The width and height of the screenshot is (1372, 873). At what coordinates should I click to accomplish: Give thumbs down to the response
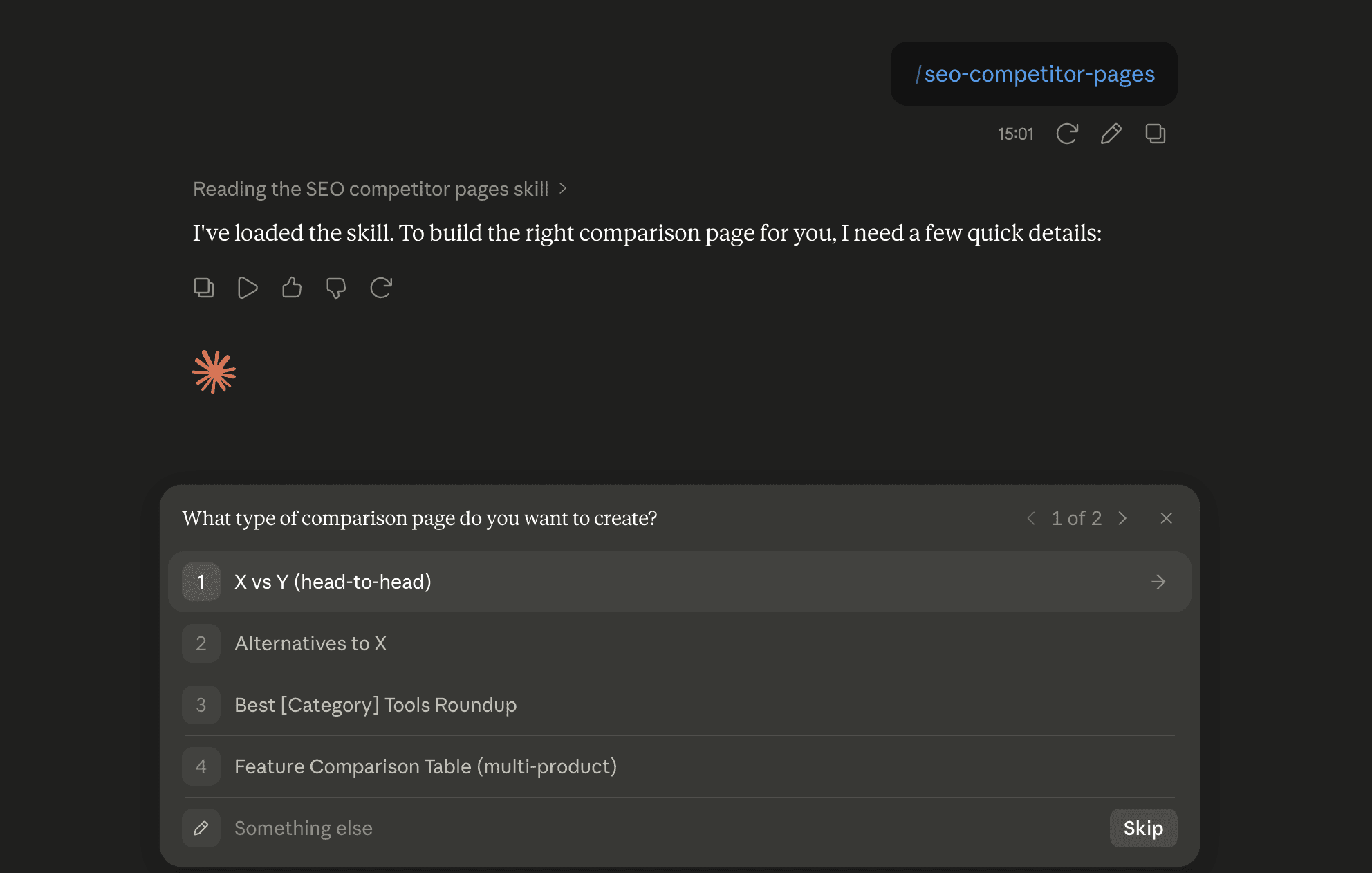click(x=336, y=287)
